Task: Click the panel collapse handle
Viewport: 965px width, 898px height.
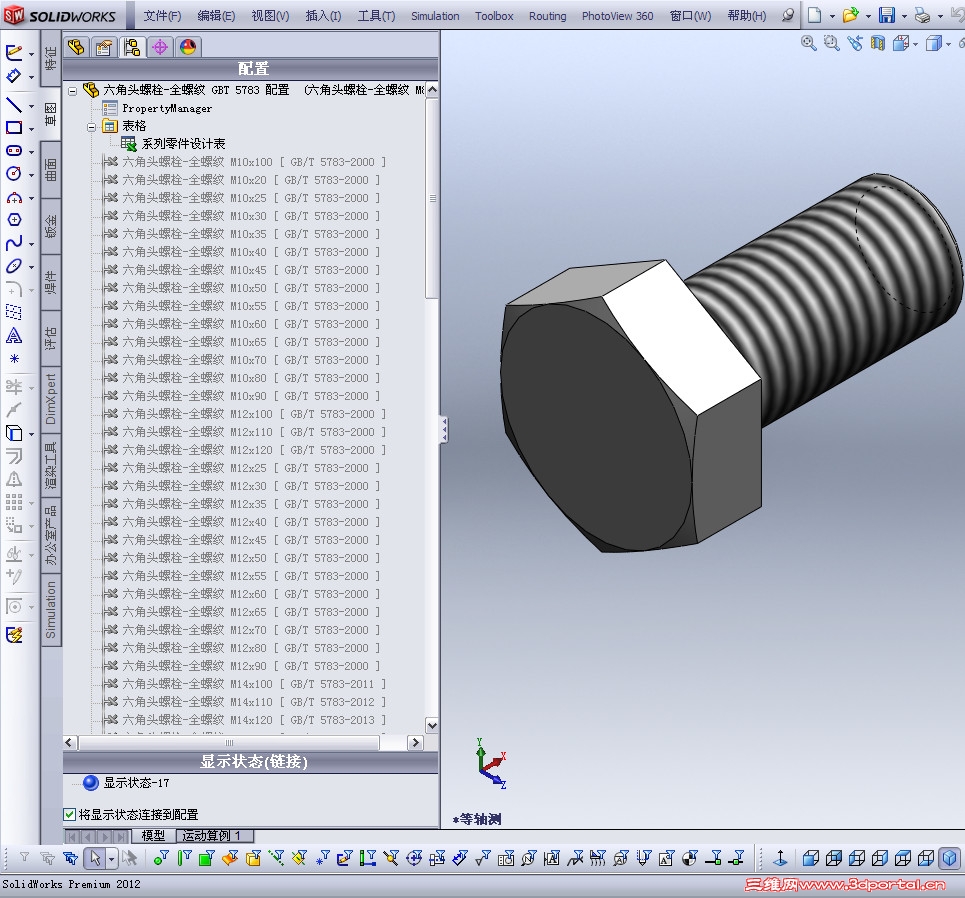Action: [x=444, y=430]
